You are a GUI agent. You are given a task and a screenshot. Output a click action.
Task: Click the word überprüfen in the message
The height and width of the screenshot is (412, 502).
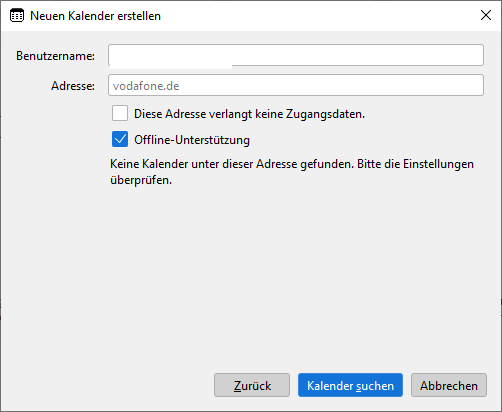pyautogui.click(x=141, y=180)
